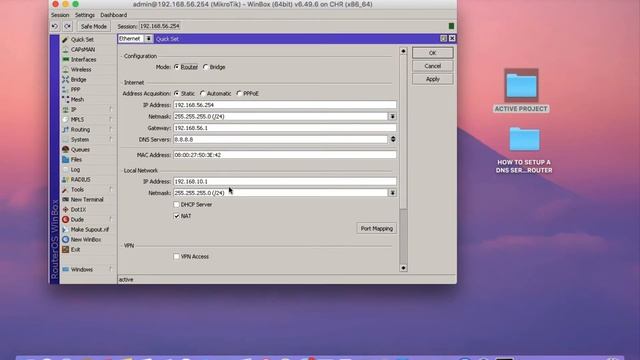Open Mesh in sidebar
Image resolution: width=640 pixels, height=360 pixels.
click(x=77, y=100)
